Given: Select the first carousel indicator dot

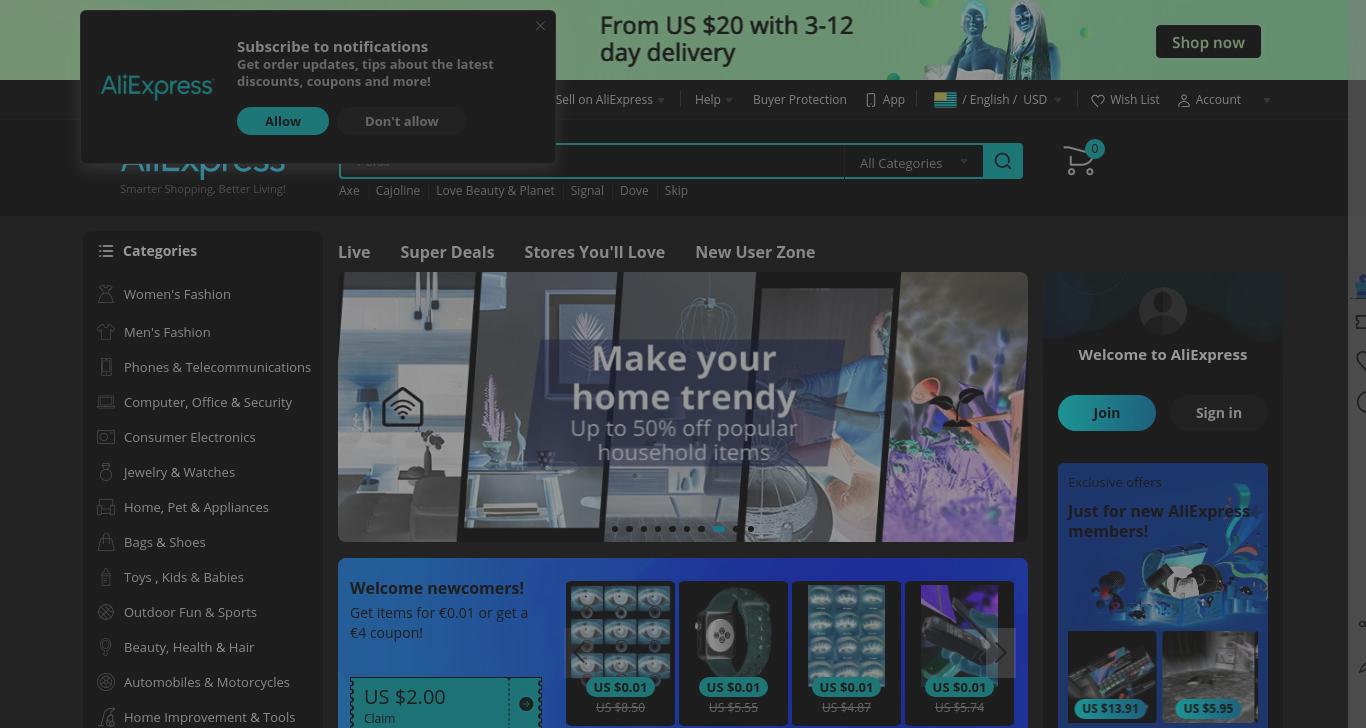Looking at the screenshot, I should point(615,529).
